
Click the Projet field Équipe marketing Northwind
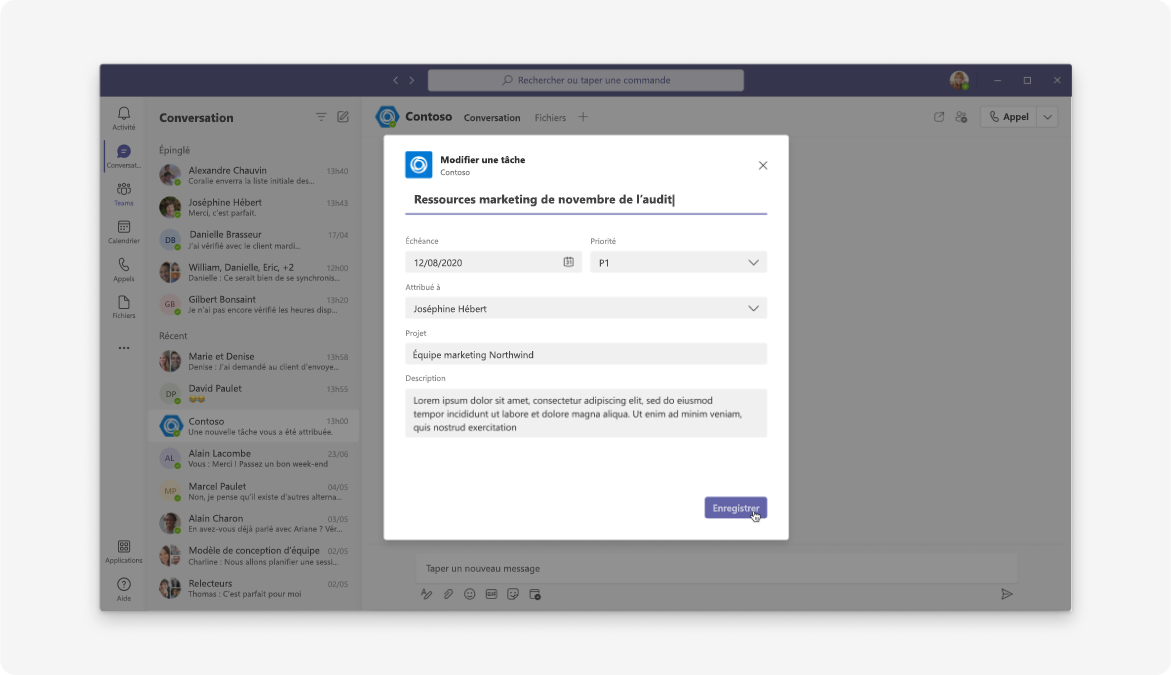pyautogui.click(x=586, y=354)
